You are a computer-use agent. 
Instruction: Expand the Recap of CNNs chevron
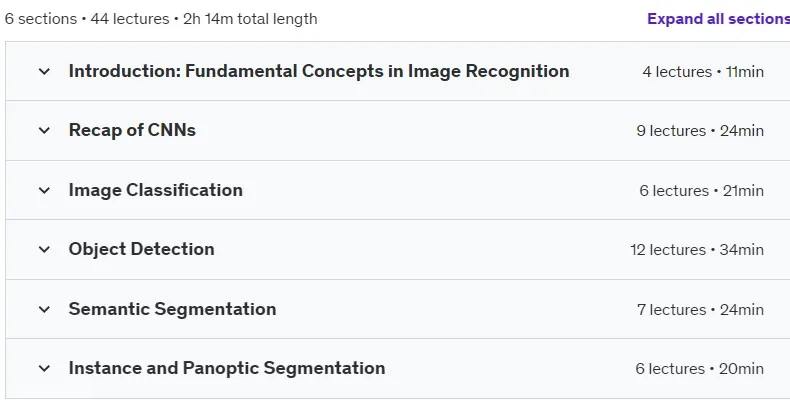tap(44, 130)
